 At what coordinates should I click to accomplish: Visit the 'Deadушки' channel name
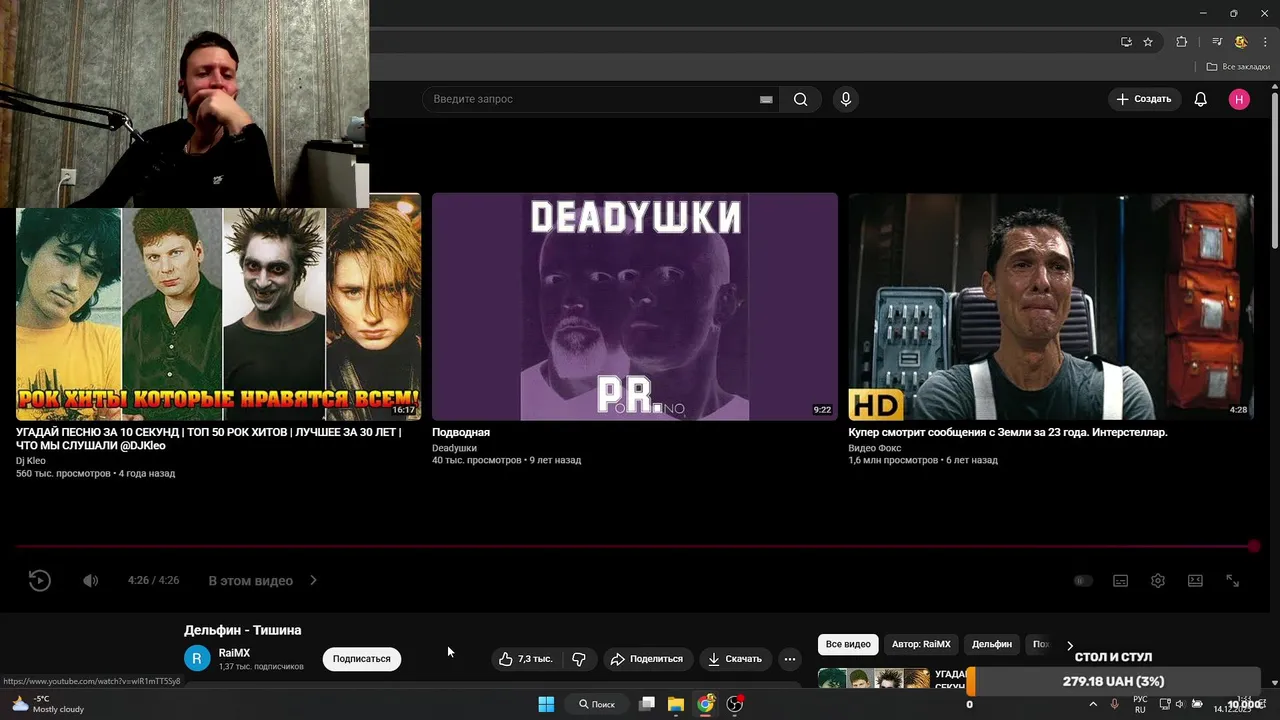454,448
